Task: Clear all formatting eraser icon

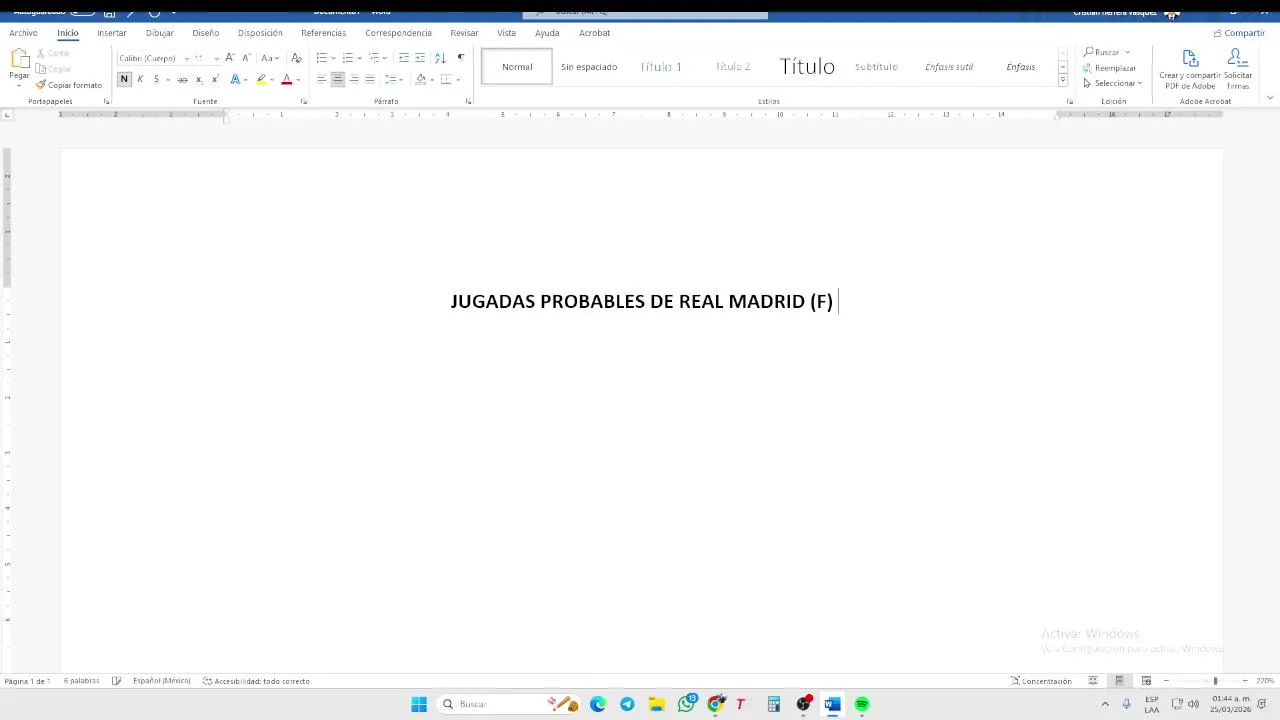Action: (x=296, y=58)
